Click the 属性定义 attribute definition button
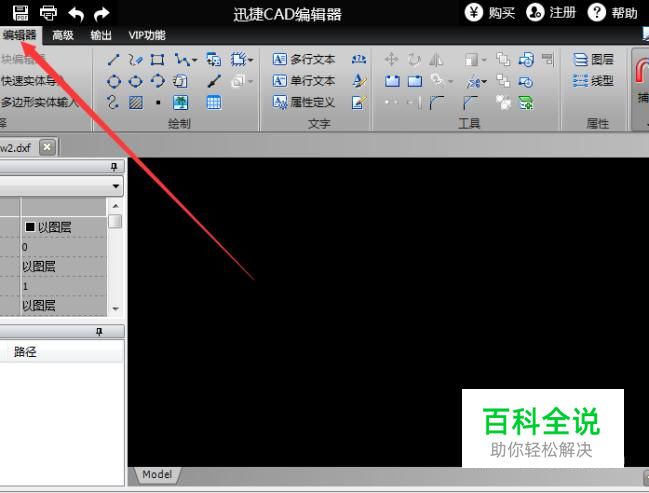This screenshot has height=493, width=649. tap(303, 102)
